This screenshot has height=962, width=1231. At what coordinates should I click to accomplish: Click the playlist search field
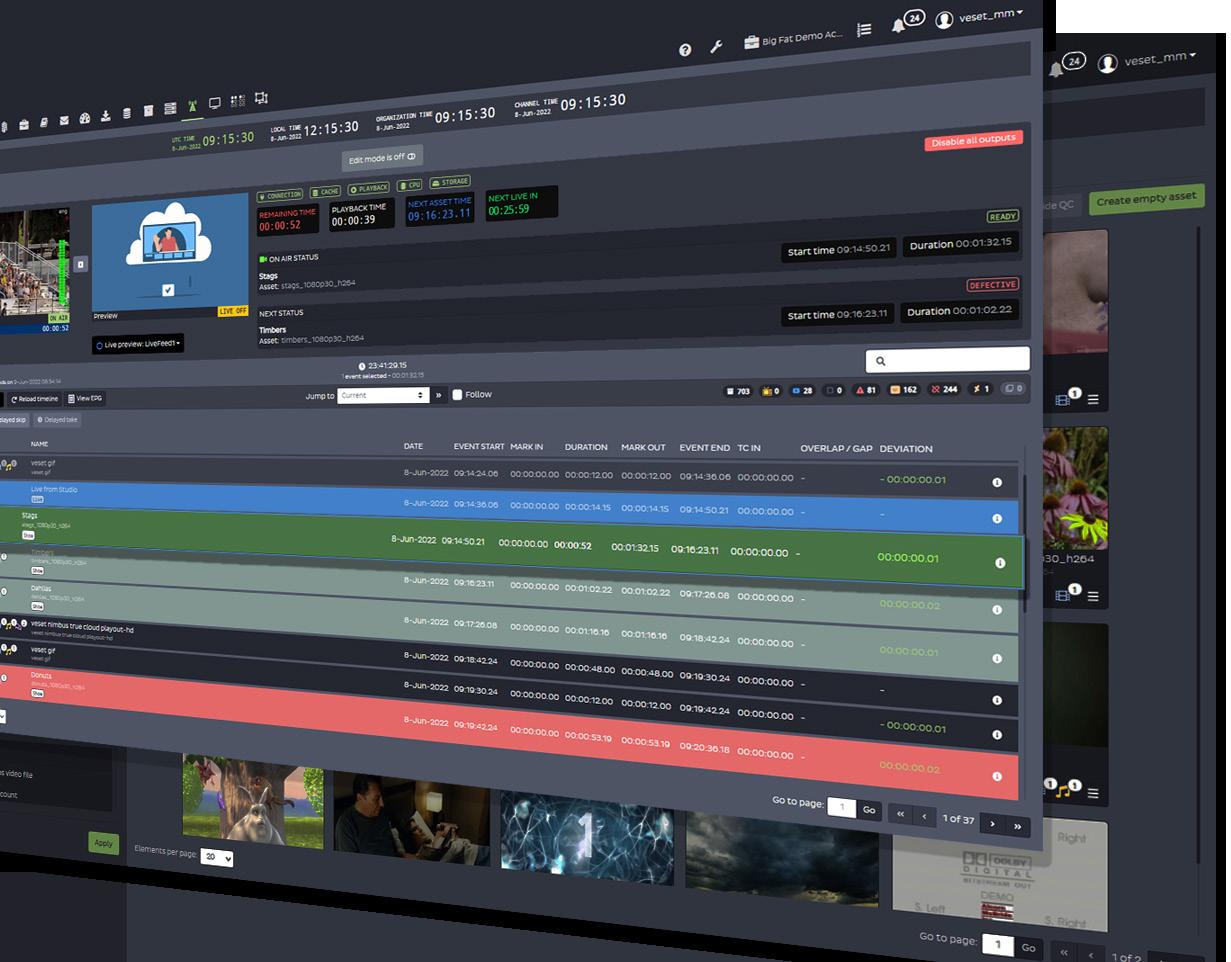947,360
